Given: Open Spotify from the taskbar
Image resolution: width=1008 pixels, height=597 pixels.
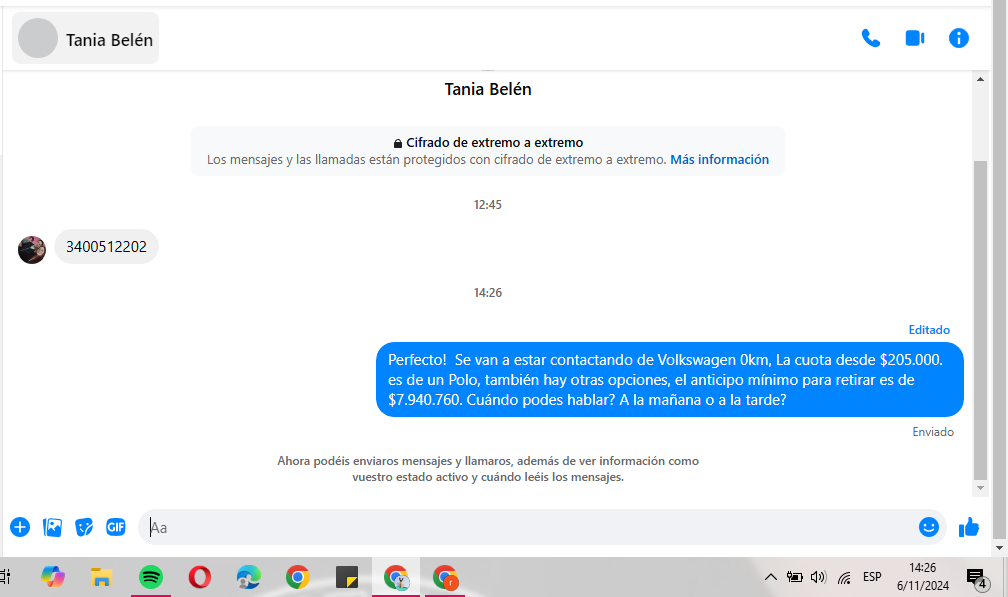Looking at the screenshot, I should pos(150,577).
